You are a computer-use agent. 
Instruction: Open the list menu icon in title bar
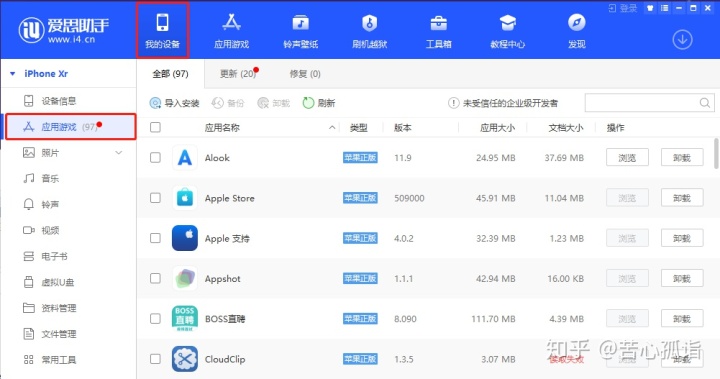pyautogui.click(x=664, y=8)
